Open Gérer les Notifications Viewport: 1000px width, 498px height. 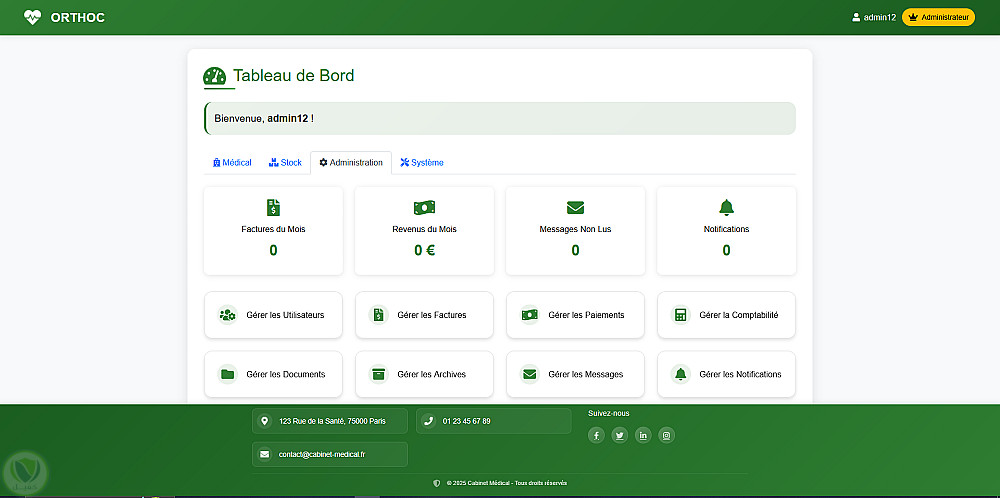[x=726, y=374]
